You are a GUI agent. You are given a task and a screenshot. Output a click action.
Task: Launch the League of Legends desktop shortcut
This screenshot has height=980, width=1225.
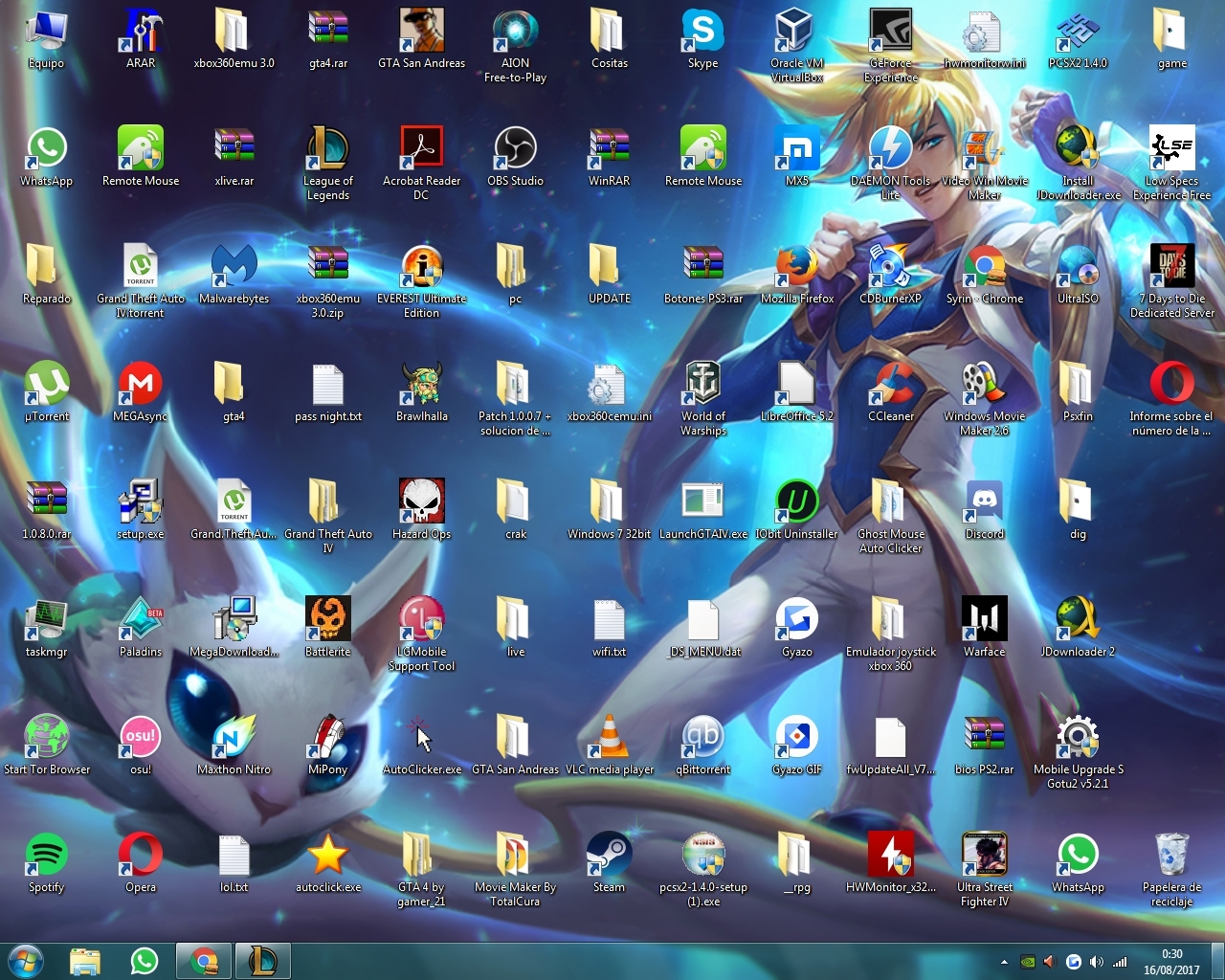tap(328, 147)
